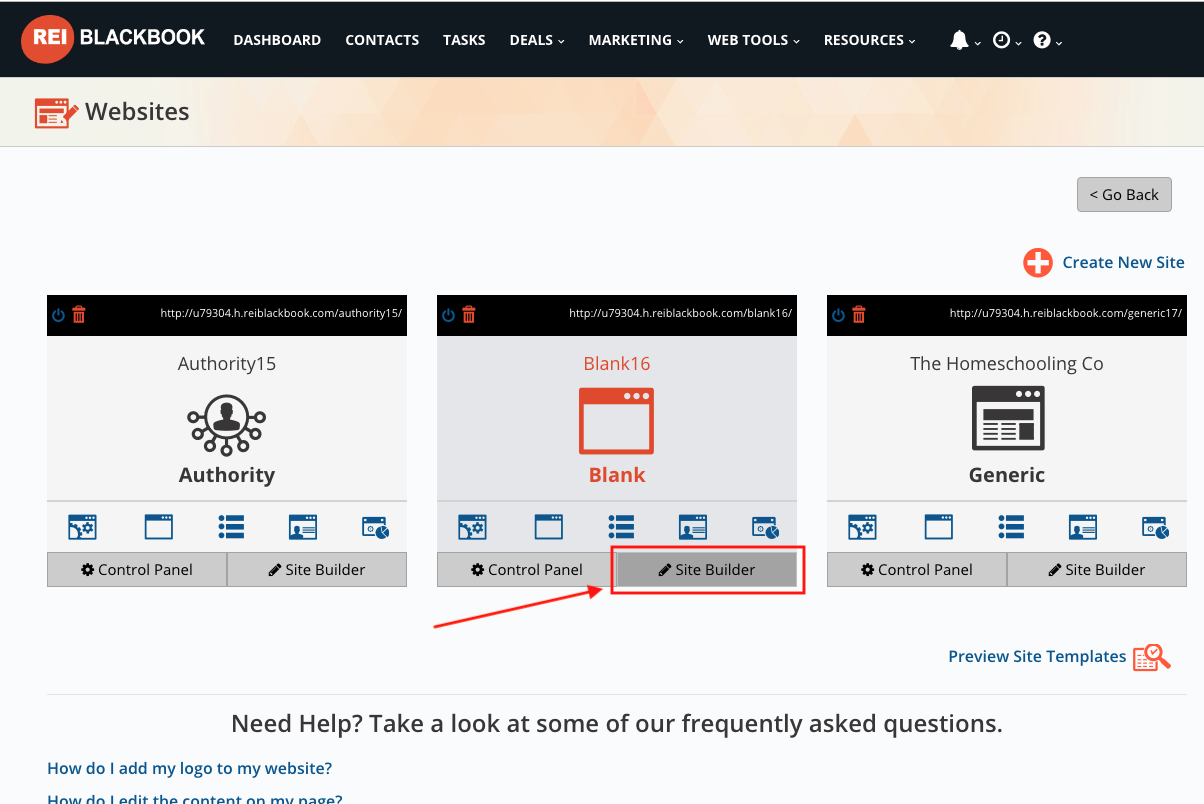Delete the Authority15 site with trash icon

(x=79, y=314)
